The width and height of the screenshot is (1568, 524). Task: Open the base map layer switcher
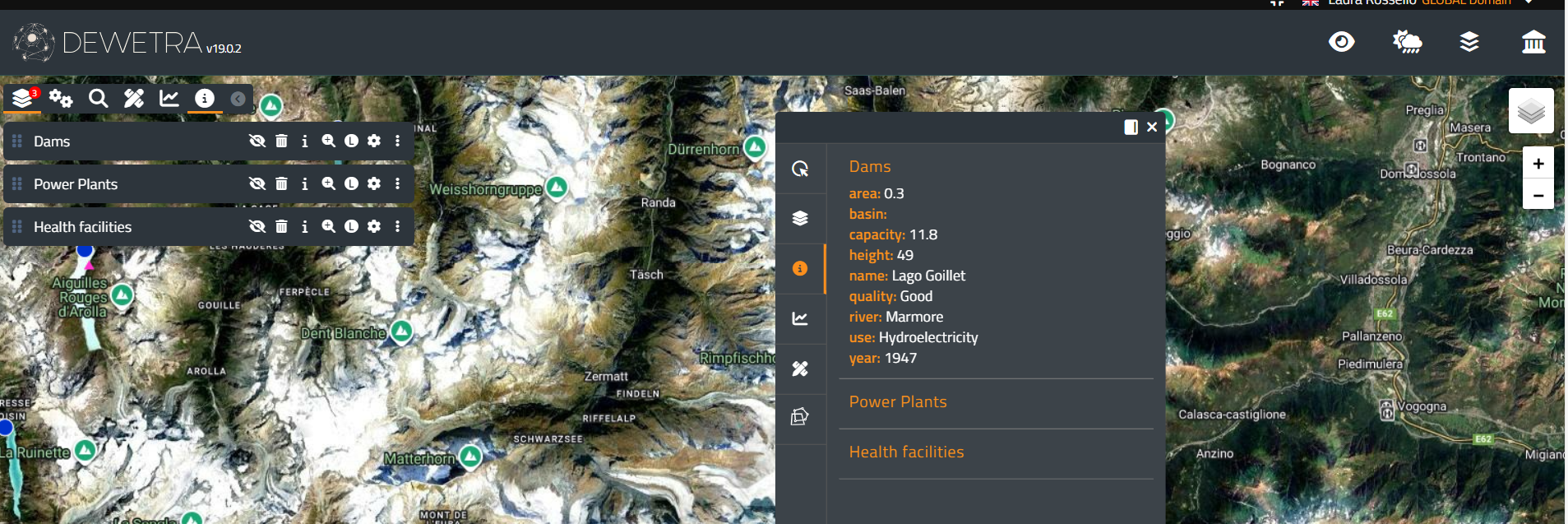click(1530, 111)
